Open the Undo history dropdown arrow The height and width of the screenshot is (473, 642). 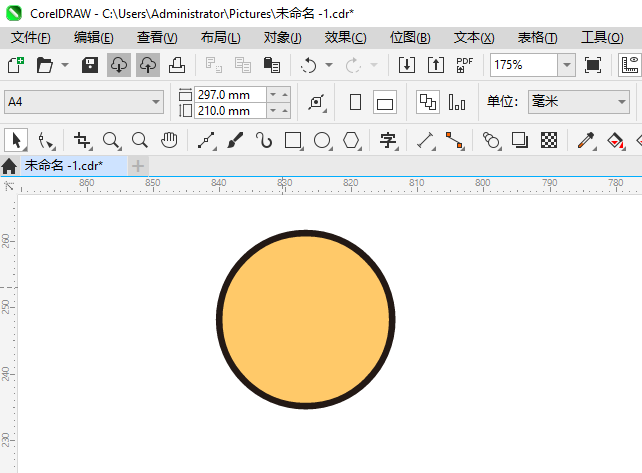pyautogui.click(x=329, y=65)
